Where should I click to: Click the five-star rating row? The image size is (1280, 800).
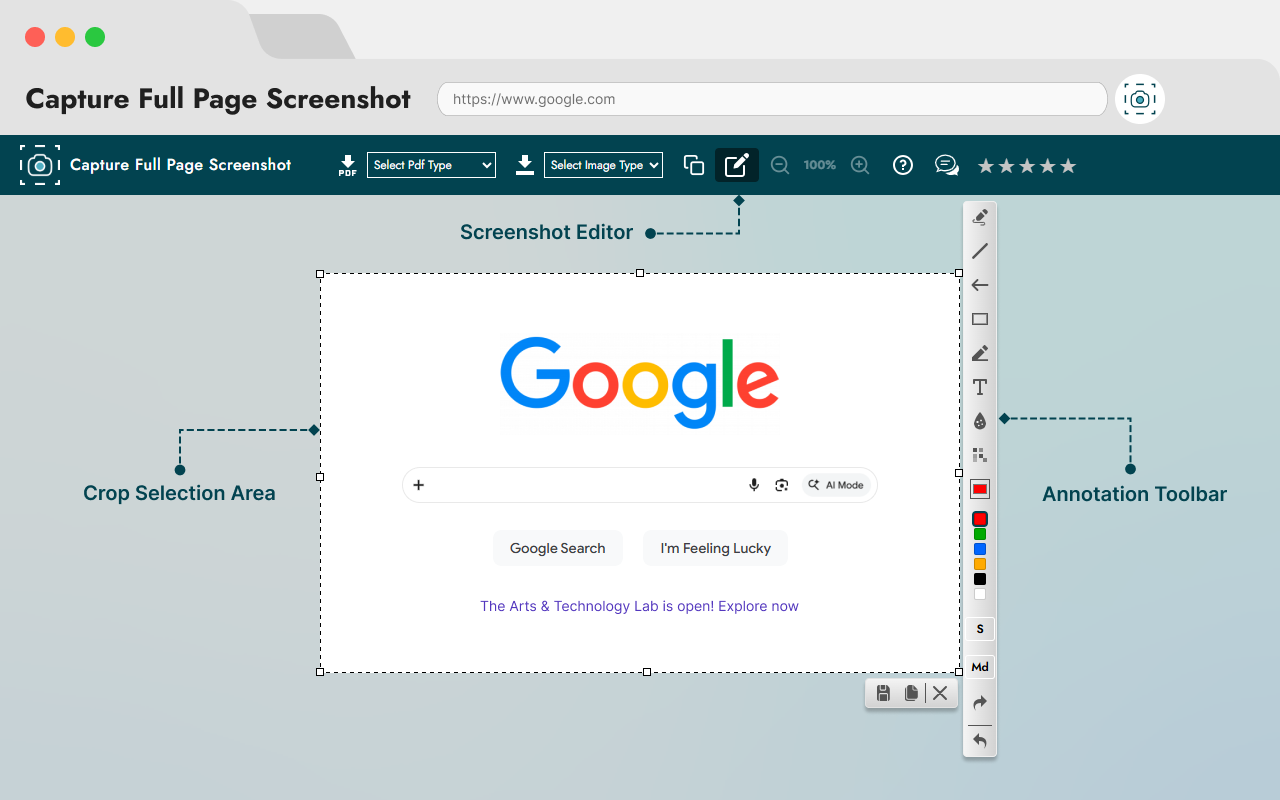click(x=1027, y=166)
